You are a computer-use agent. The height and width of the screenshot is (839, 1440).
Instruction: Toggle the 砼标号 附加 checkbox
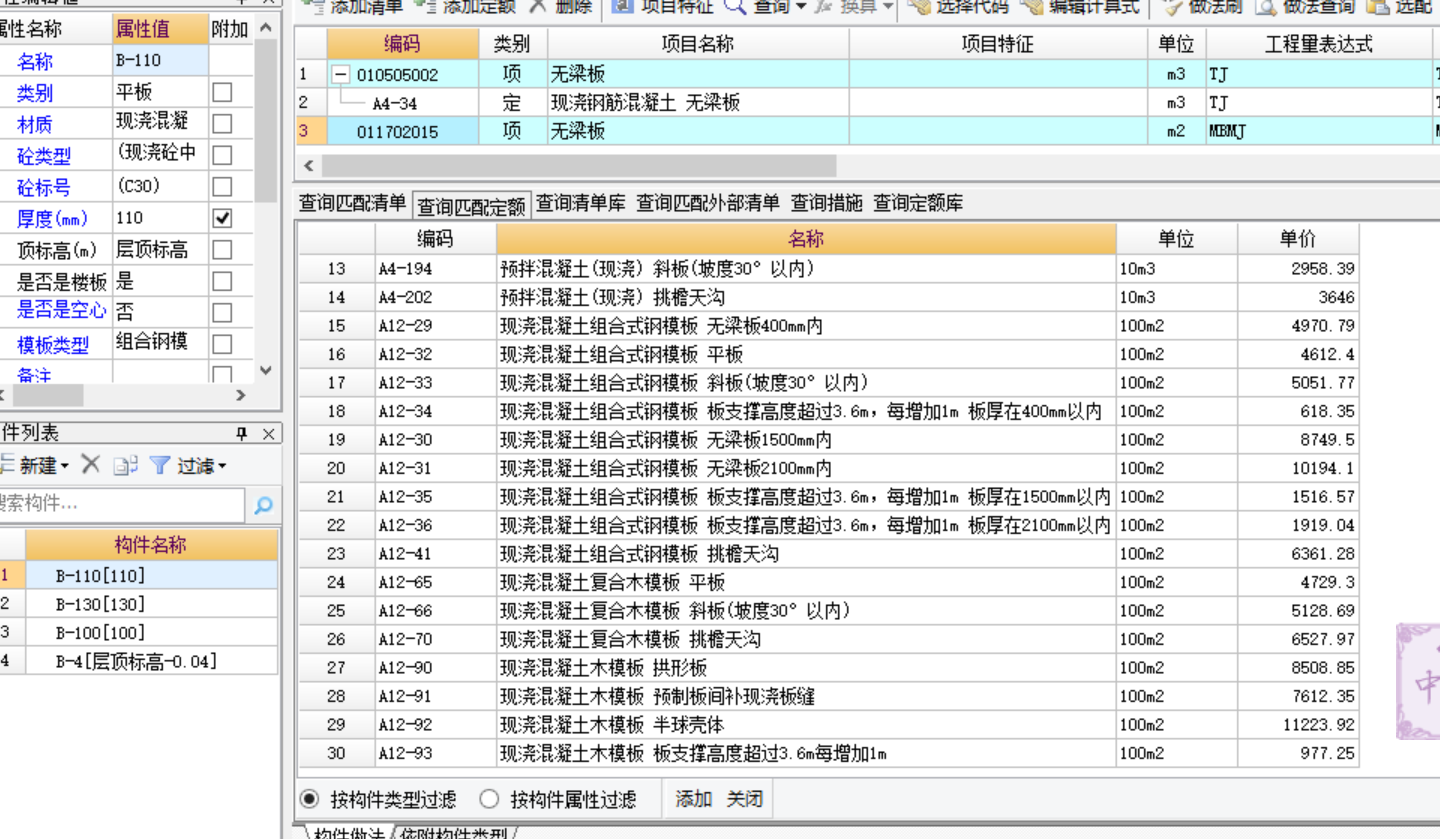coord(222,186)
